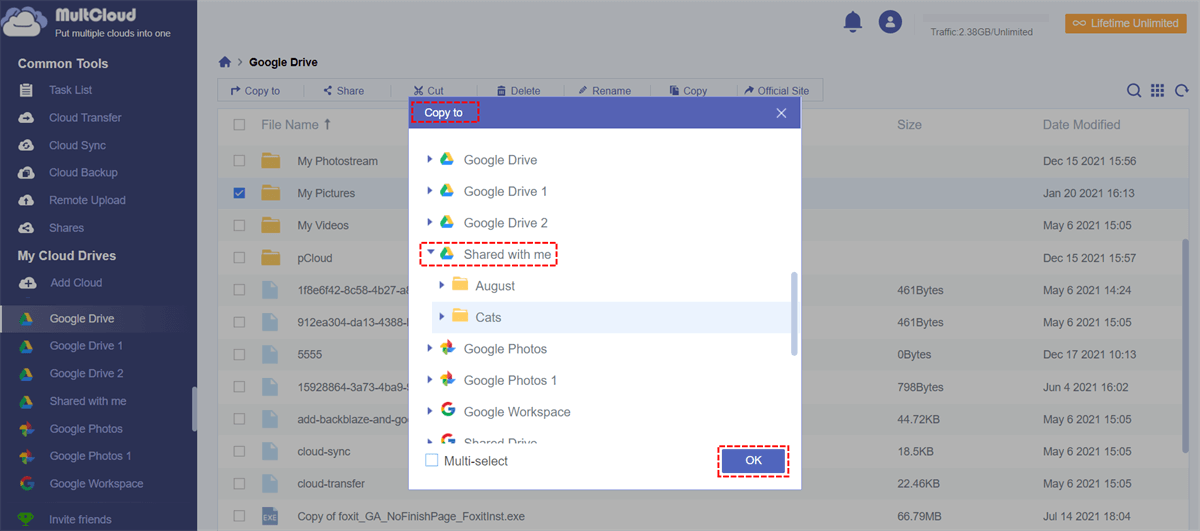Screen dimensions: 1200x531
Task: Open the user account avatar
Action: click(x=890, y=22)
